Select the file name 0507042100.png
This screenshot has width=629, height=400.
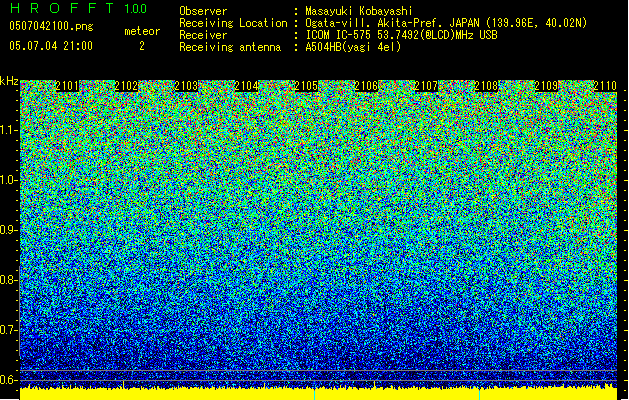point(51,27)
